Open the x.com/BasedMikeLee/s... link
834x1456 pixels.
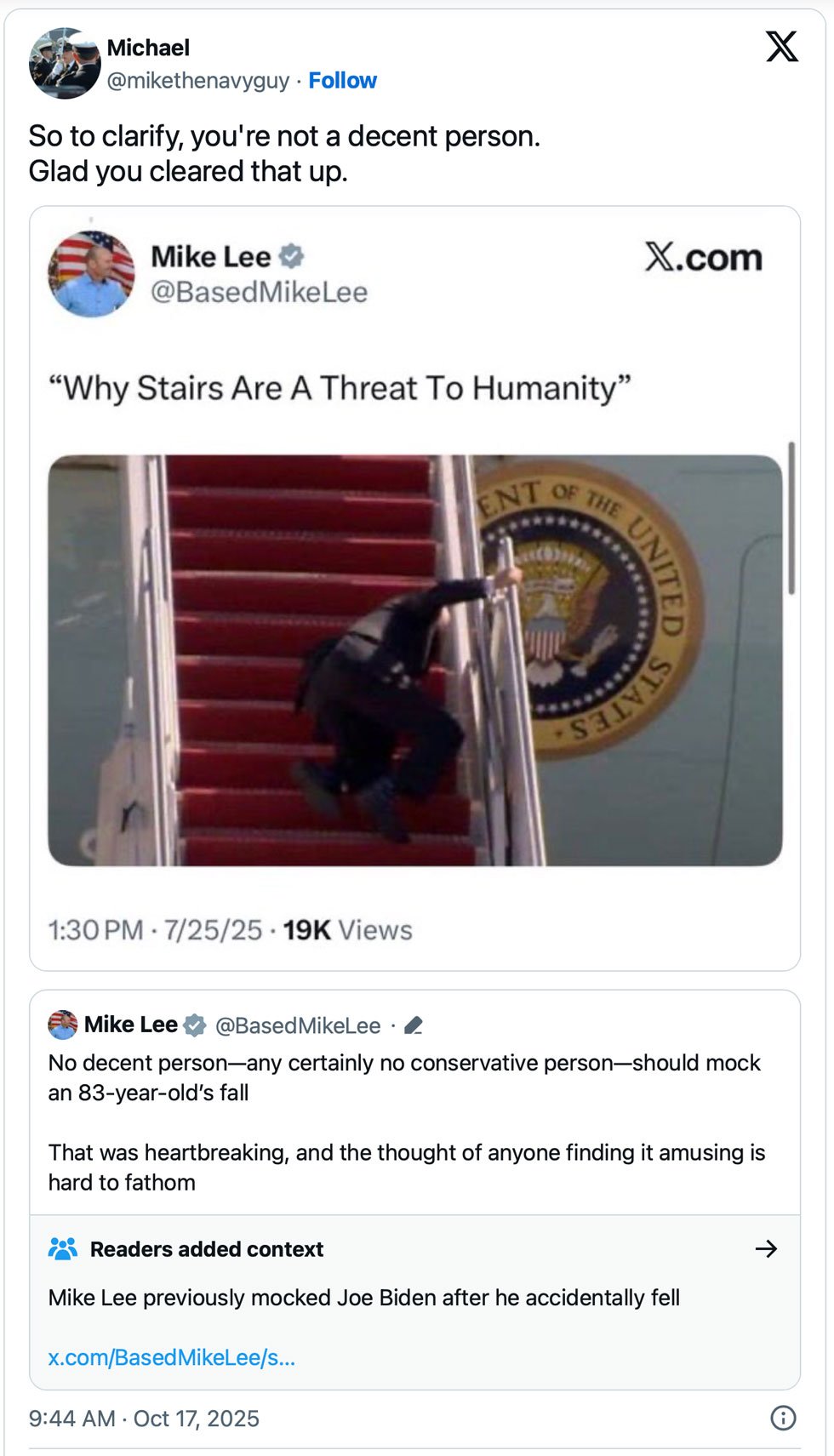(172, 1357)
